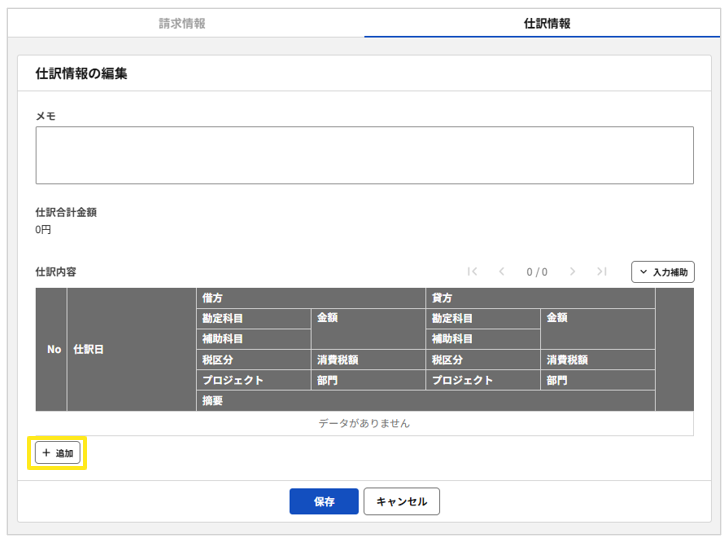Viewport: 727px width, 544px height.
Task: Click the 0円 total amount value
Action: click(43, 230)
